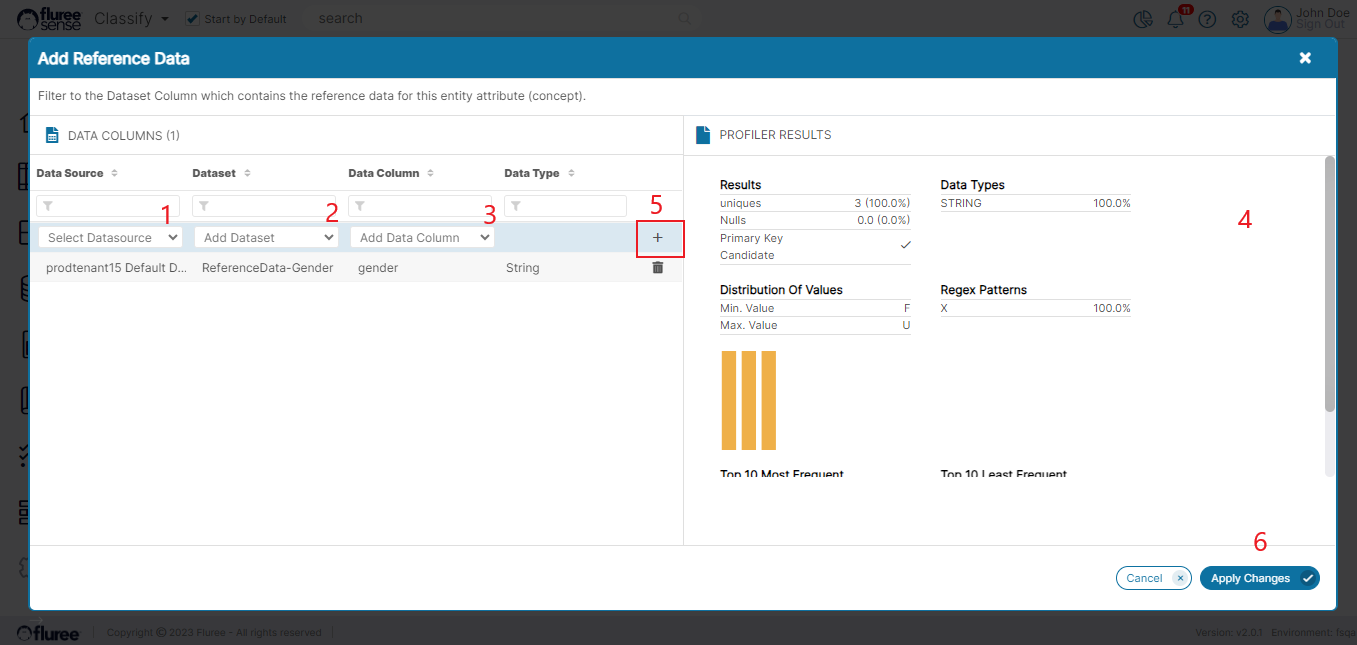Image resolution: width=1357 pixels, height=645 pixels.
Task: Click the John Doe user avatar
Action: (1277, 19)
